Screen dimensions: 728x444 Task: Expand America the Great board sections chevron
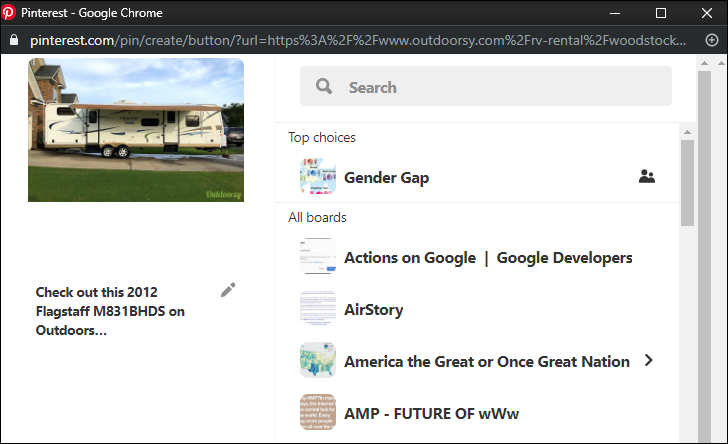coord(649,360)
